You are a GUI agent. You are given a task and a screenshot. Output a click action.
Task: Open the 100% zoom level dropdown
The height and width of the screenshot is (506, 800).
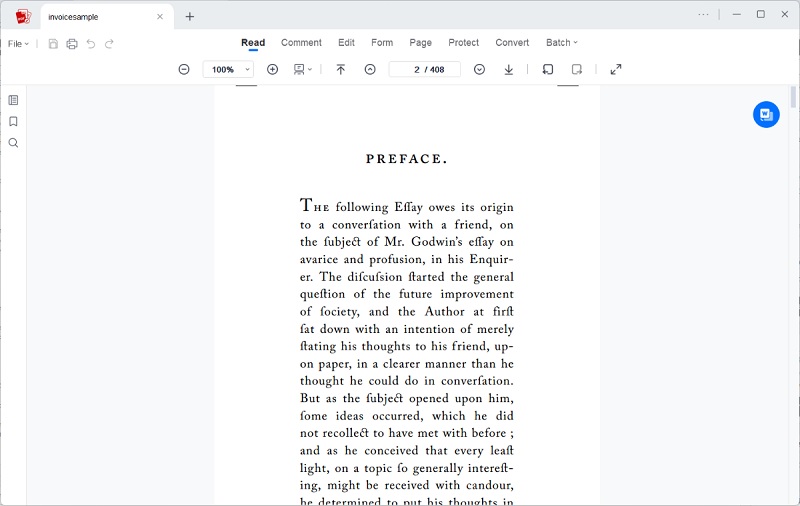(228, 69)
